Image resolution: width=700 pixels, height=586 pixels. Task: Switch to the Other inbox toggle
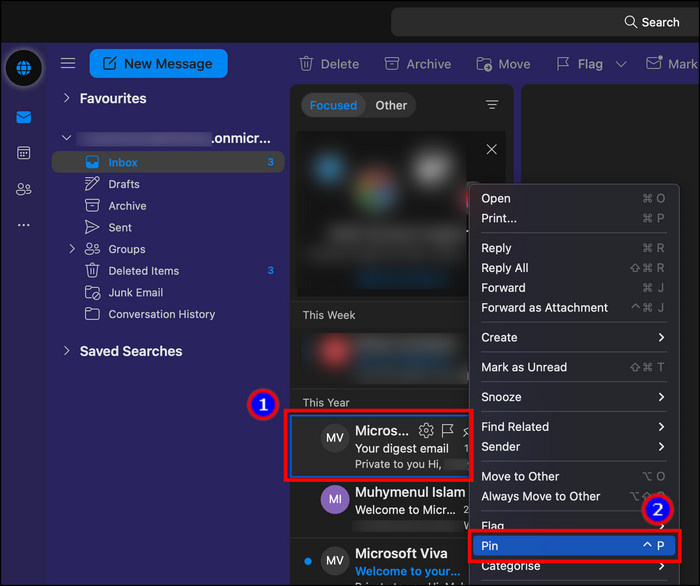click(391, 105)
